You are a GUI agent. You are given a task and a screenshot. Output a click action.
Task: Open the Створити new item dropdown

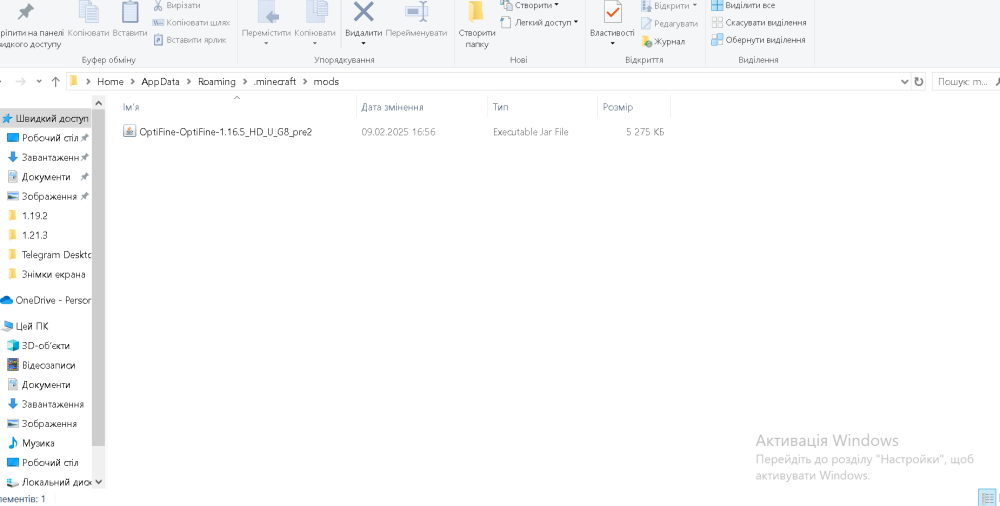(x=530, y=5)
